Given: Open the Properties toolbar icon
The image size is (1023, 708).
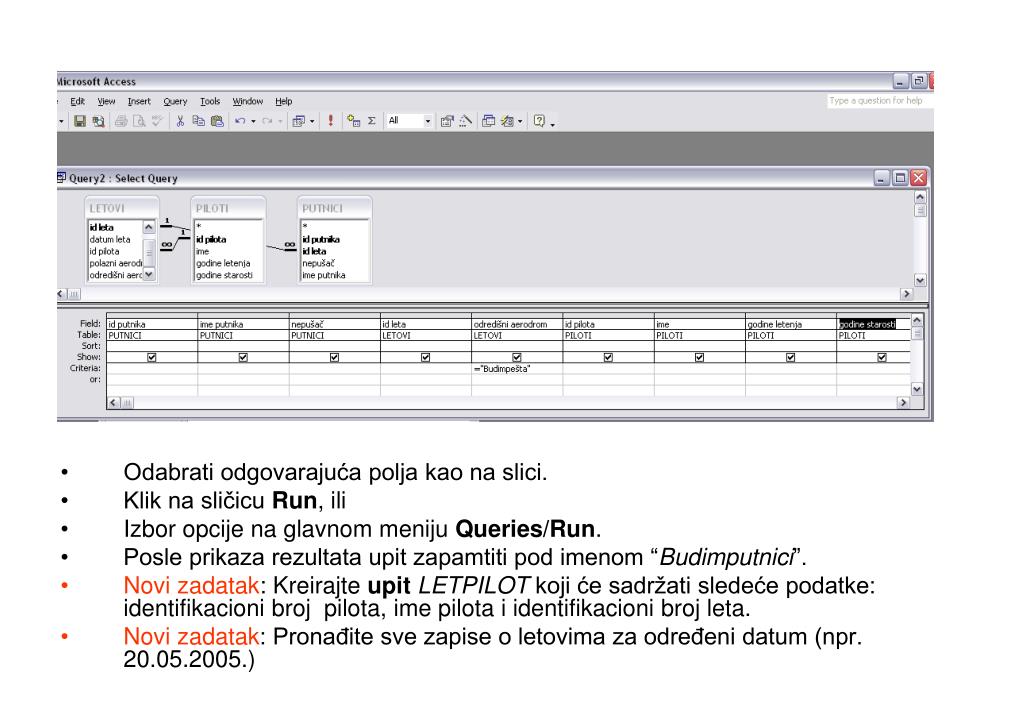Looking at the screenshot, I should click(447, 121).
